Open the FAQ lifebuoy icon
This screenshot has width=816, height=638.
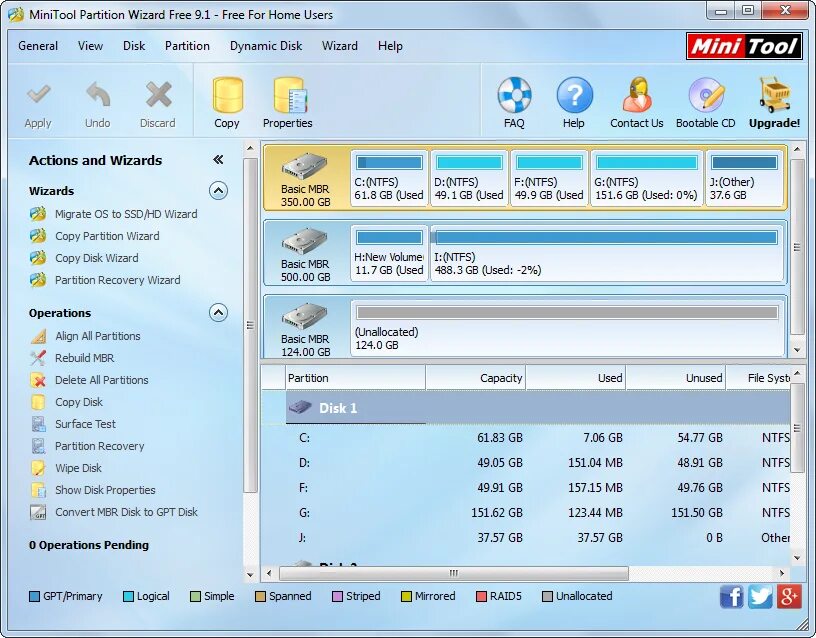(x=514, y=95)
